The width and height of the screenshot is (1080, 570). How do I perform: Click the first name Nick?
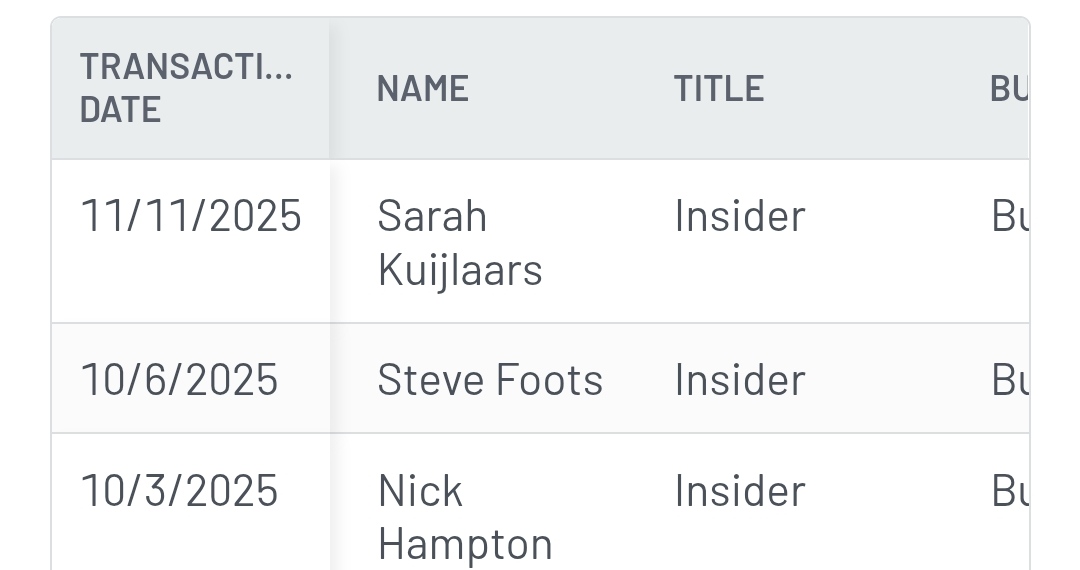pyautogui.click(x=420, y=491)
